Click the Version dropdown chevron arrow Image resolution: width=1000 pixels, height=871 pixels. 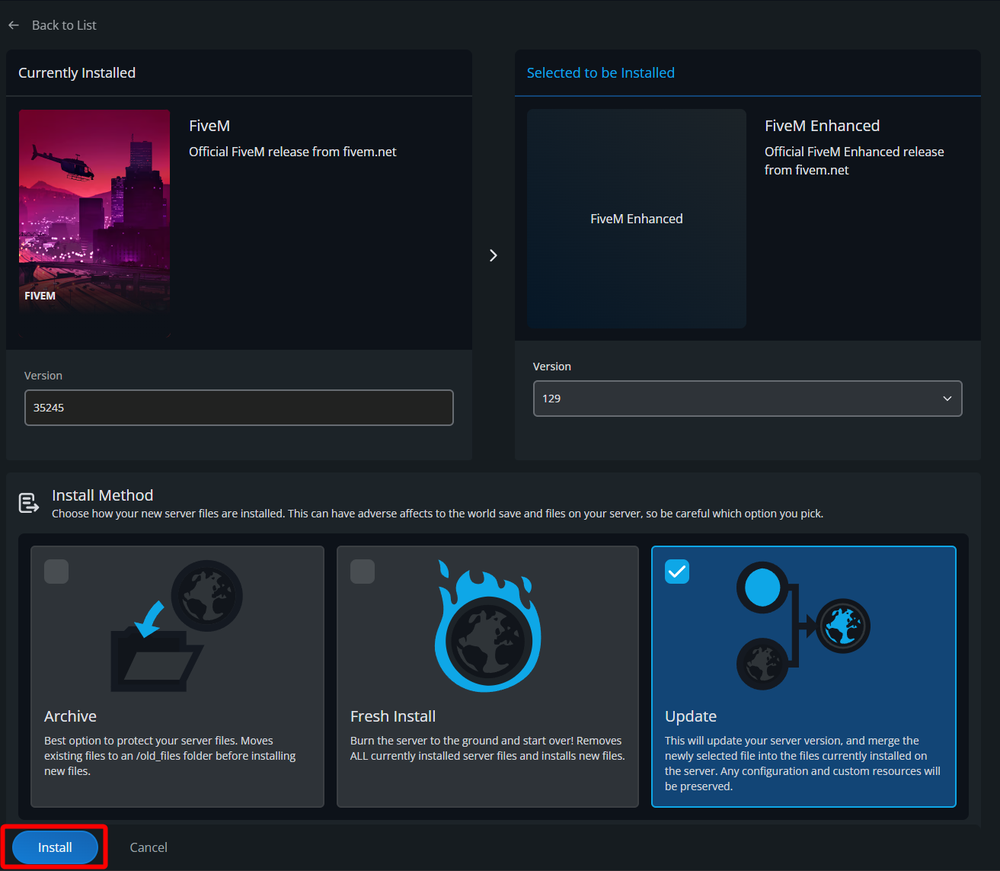[947, 399]
